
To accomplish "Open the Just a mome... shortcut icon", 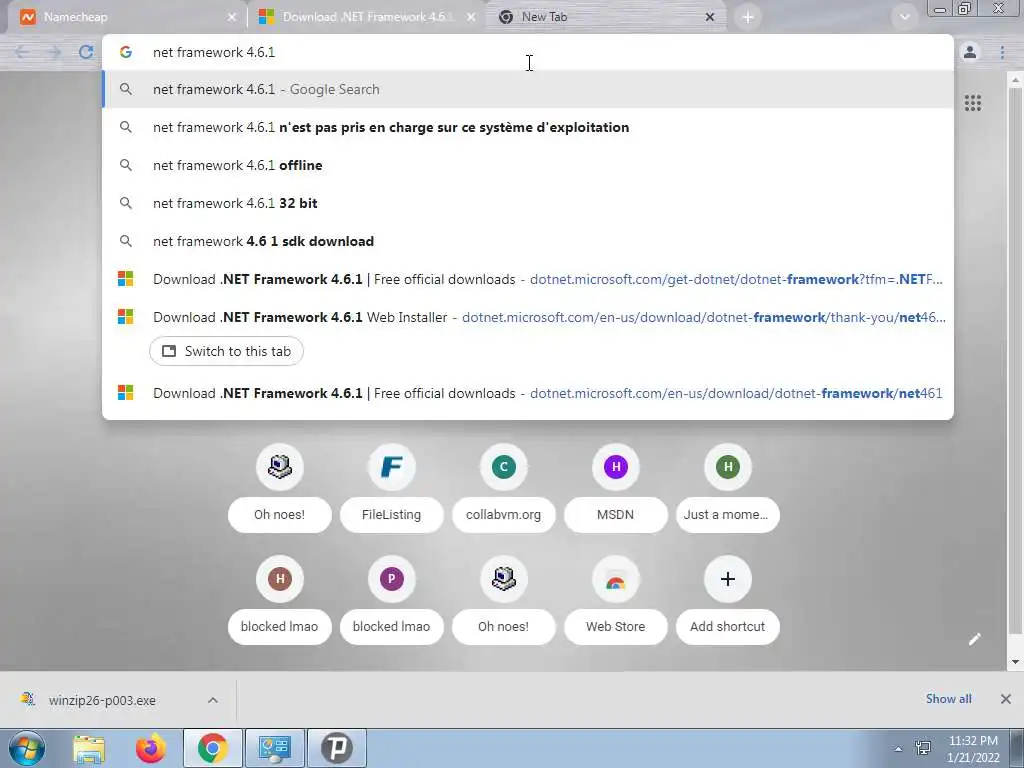I will coord(728,466).
